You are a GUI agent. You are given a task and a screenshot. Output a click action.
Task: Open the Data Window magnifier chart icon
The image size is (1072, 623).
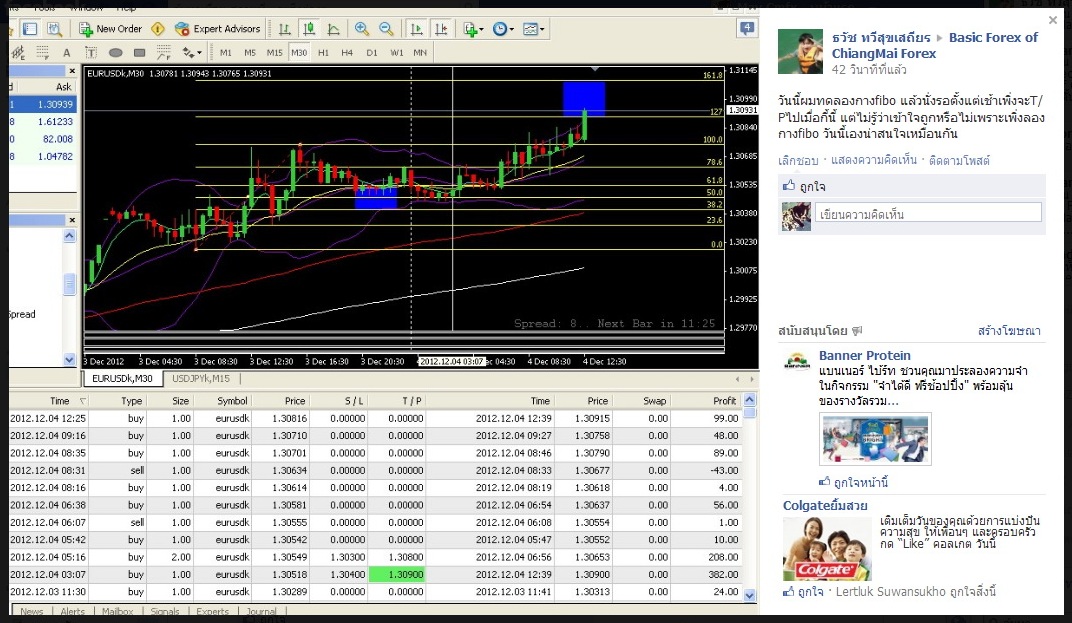point(54,29)
